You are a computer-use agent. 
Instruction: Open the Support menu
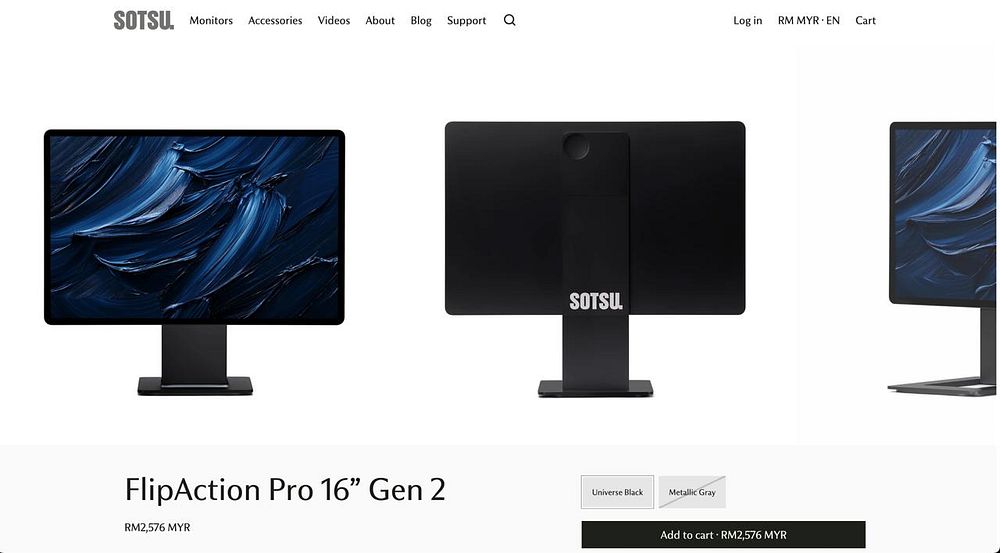tap(466, 20)
